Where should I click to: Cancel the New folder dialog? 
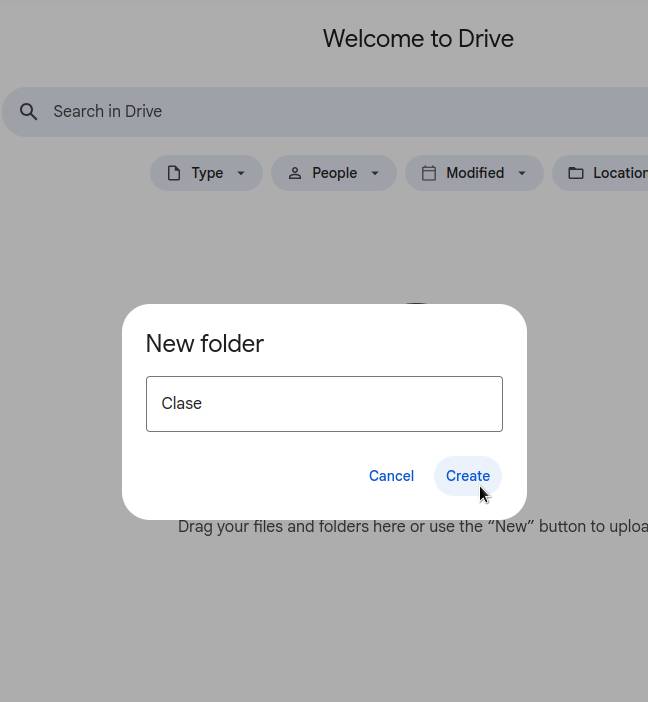click(391, 476)
